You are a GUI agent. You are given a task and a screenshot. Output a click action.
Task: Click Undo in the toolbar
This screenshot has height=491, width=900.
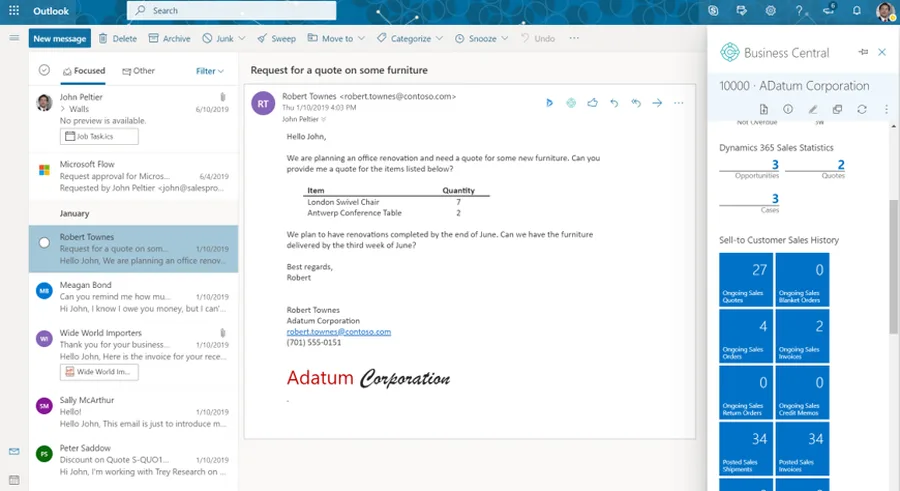click(538, 38)
